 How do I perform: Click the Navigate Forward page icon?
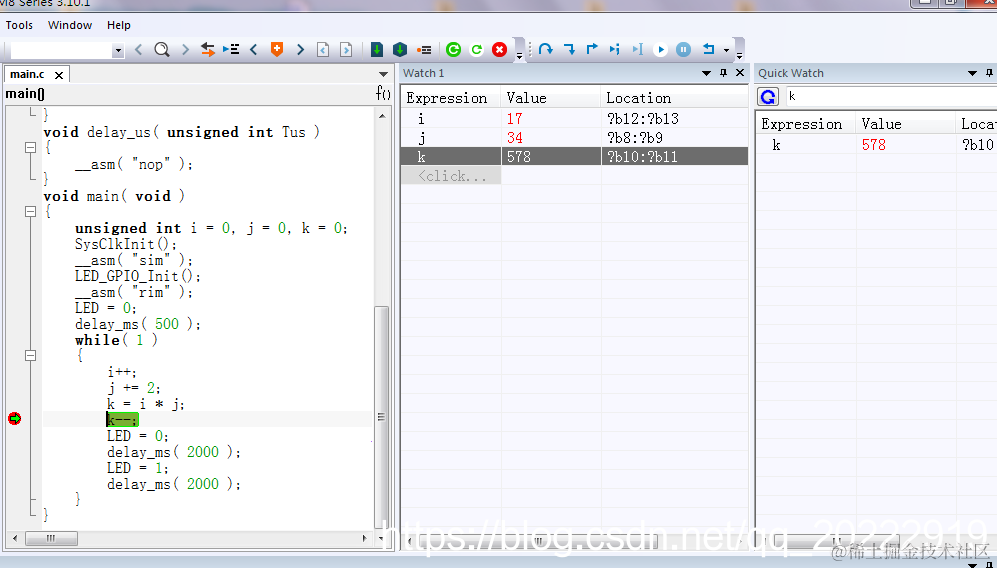tap(346, 50)
